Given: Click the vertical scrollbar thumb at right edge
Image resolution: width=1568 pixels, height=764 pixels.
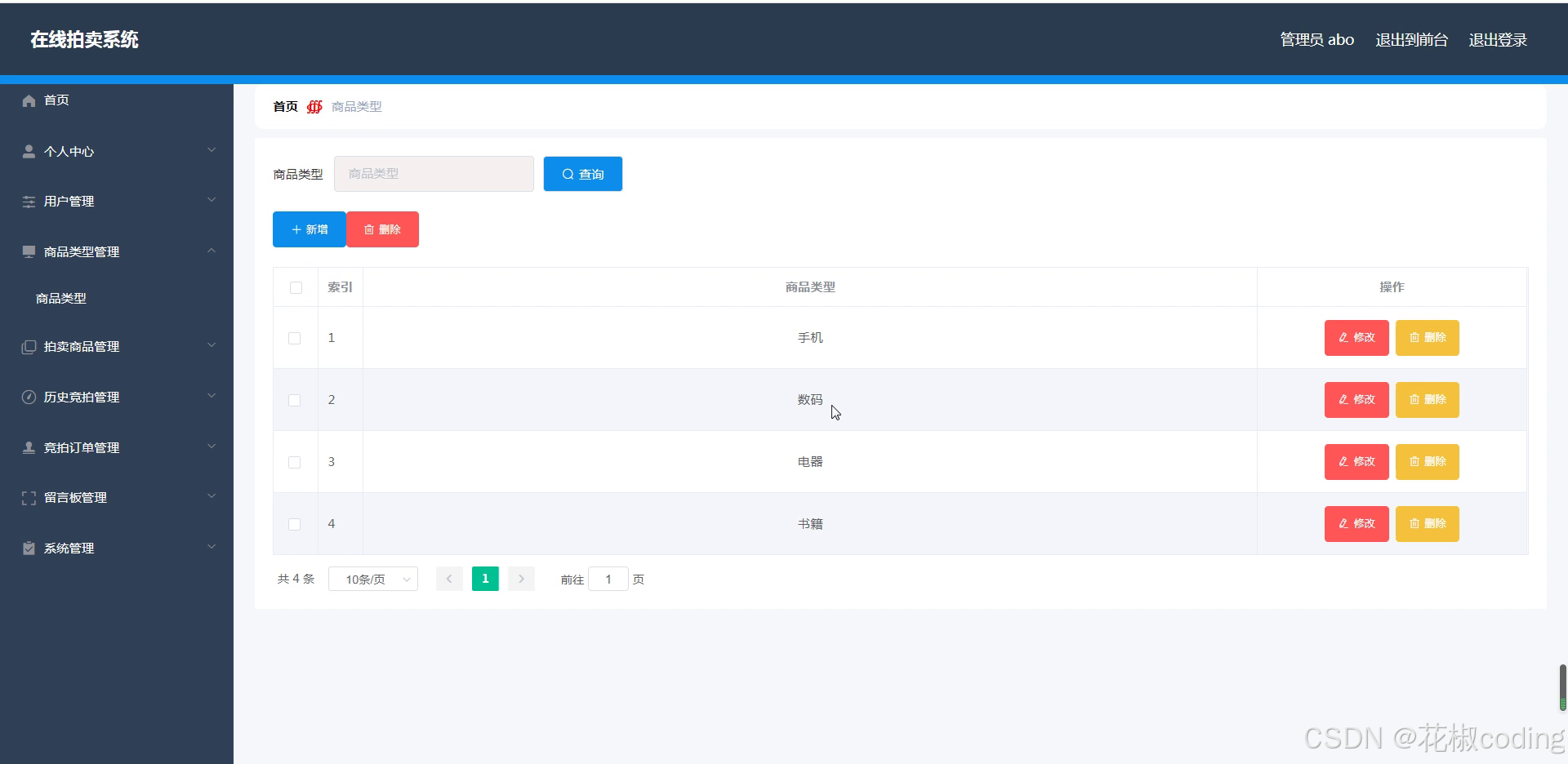Looking at the screenshot, I should click(1562, 687).
